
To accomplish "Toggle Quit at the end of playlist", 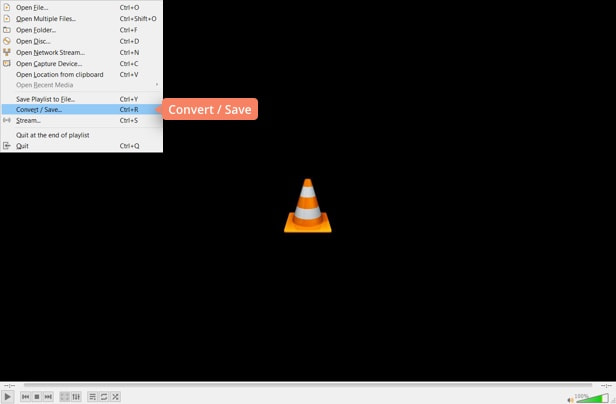I will point(81,135).
